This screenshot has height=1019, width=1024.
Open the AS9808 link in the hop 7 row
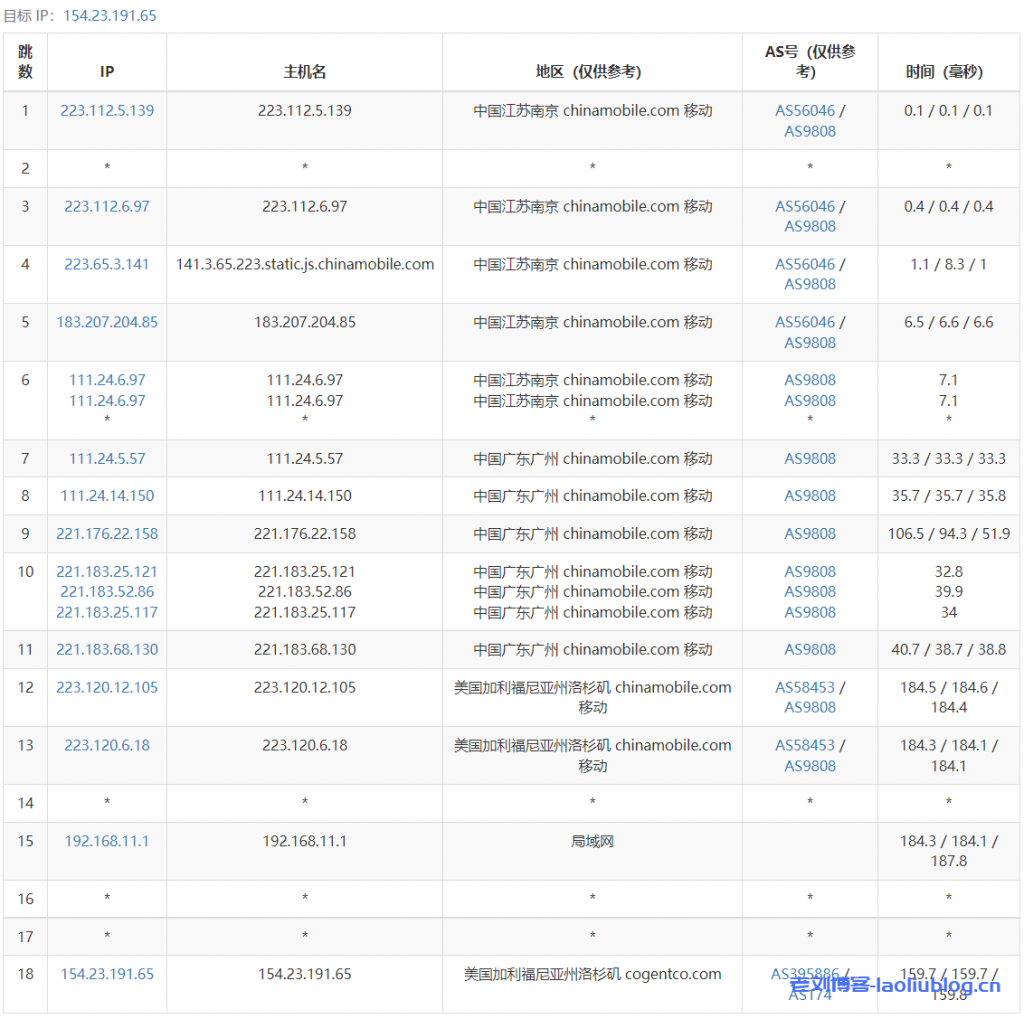click(810, 459)
